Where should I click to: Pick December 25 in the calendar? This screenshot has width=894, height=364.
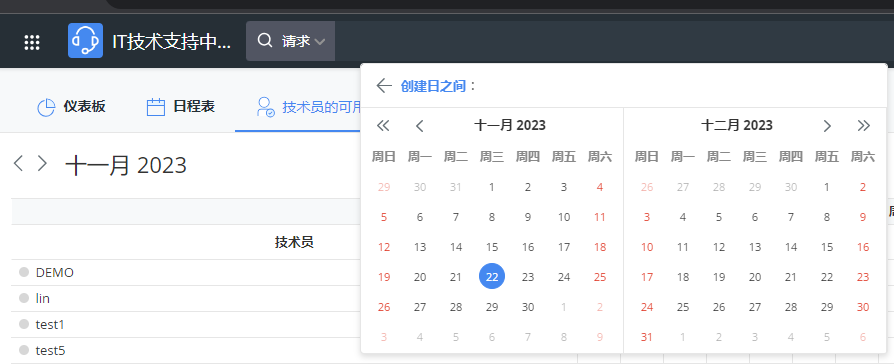point(683,307)
